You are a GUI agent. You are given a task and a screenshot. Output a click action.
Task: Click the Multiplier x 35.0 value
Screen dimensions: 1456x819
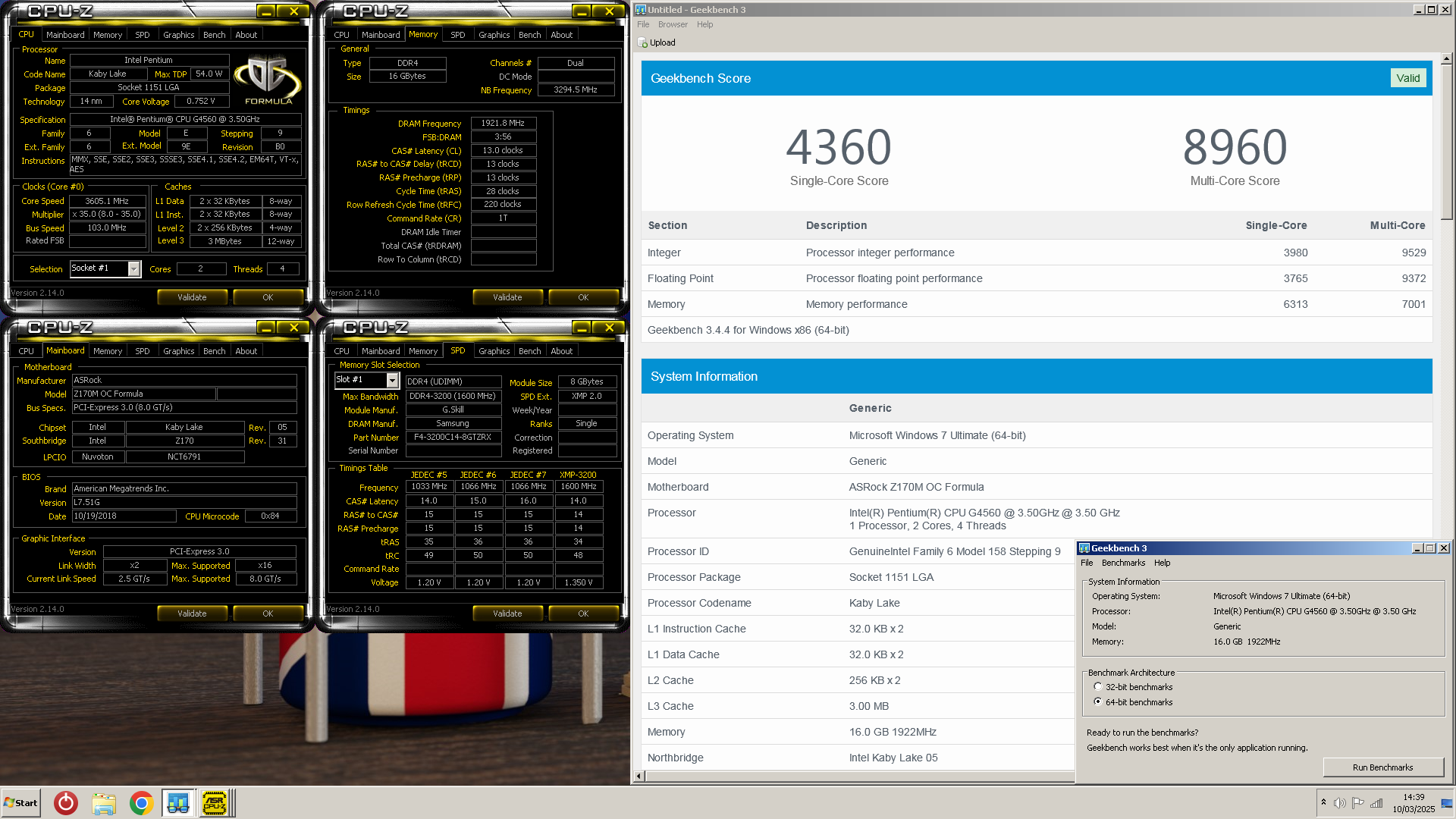point(107,215)
